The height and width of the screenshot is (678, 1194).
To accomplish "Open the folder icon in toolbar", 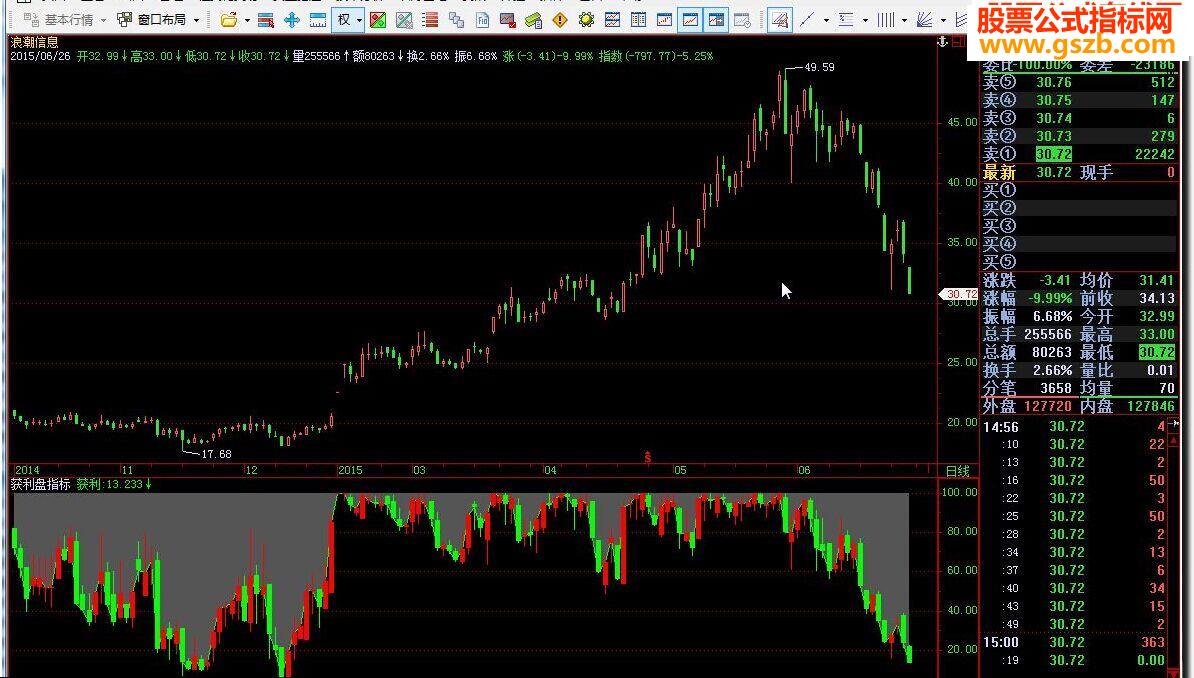I will 228,20.
